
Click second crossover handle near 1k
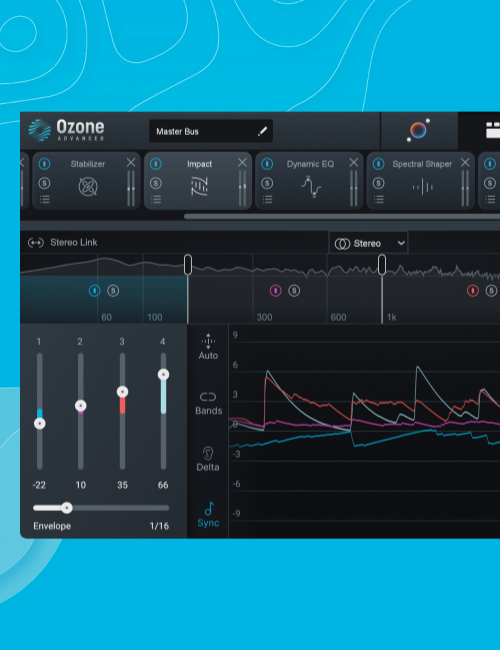(382, 264)
